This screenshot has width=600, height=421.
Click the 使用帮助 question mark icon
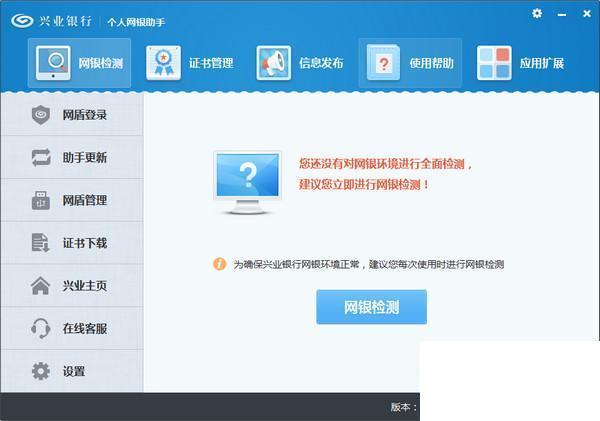tap(383, 63)
